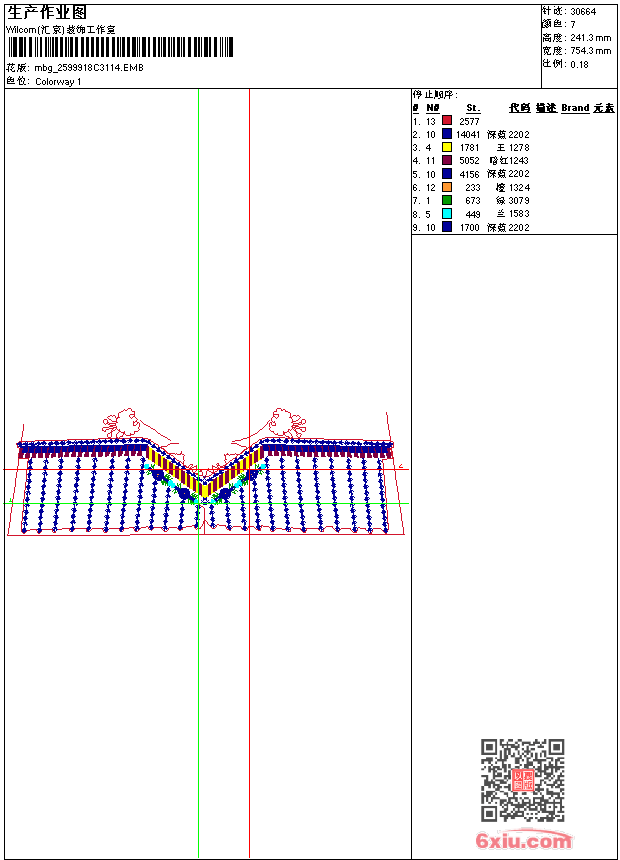Click the 'Colorway 1' label
620x860 pixels.
coord(58,82)
